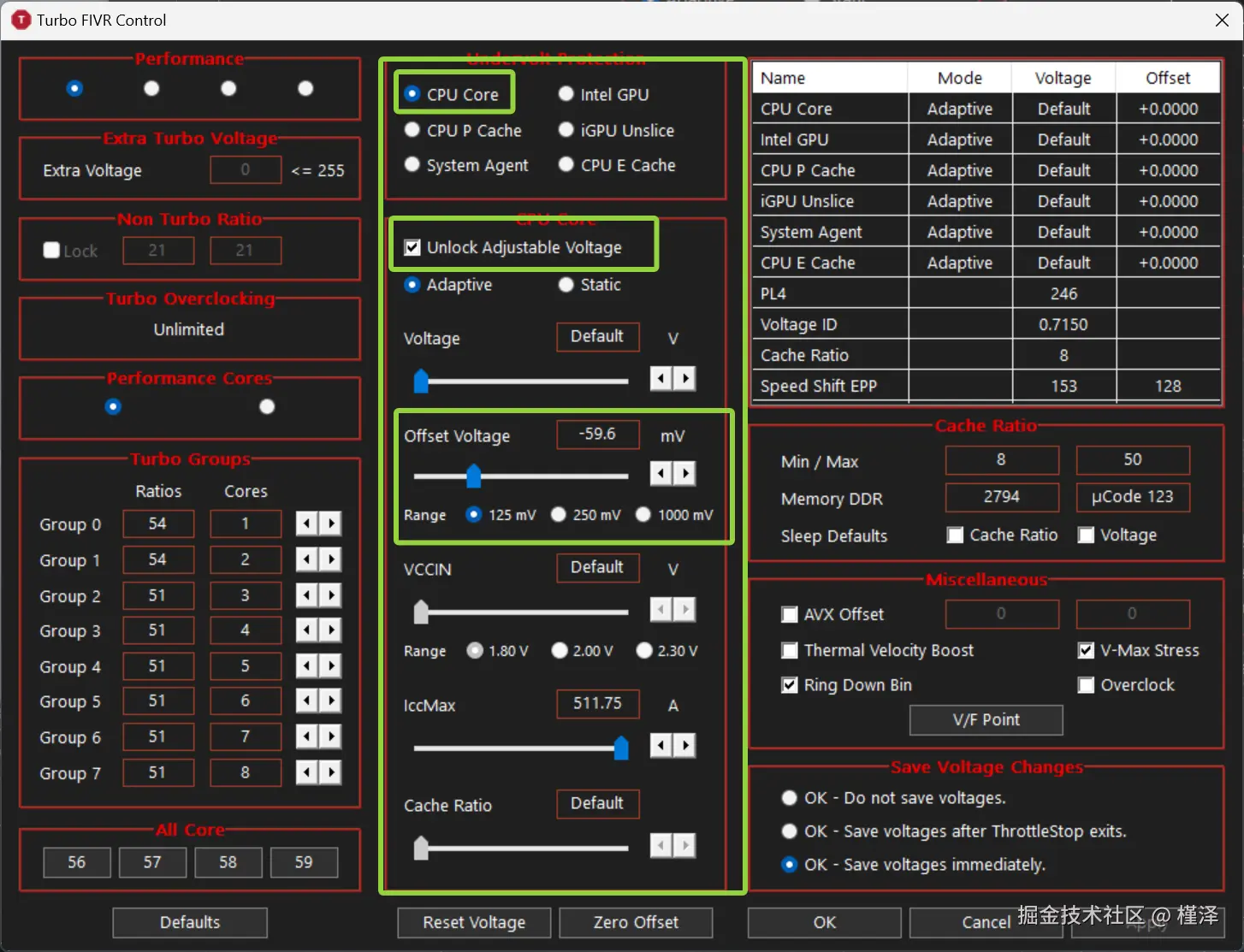Select Speed Shift EPP table row

[x=987, y=386]
